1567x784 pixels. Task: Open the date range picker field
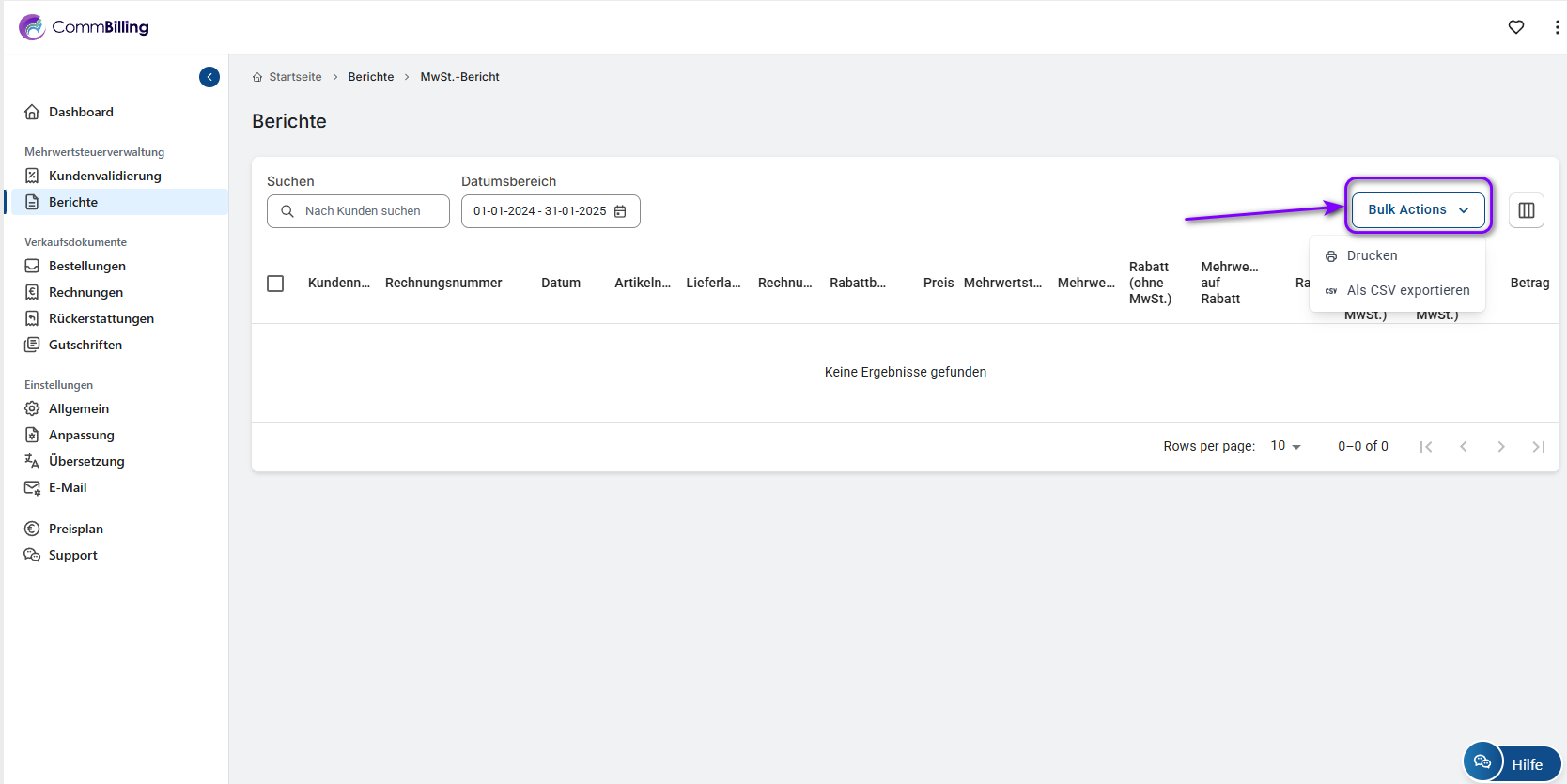[540, 211]
